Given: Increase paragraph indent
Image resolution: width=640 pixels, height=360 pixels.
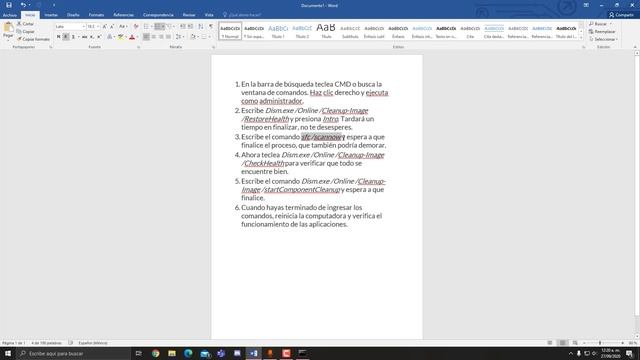Looking at the screenshot, I should pos(190,27).
